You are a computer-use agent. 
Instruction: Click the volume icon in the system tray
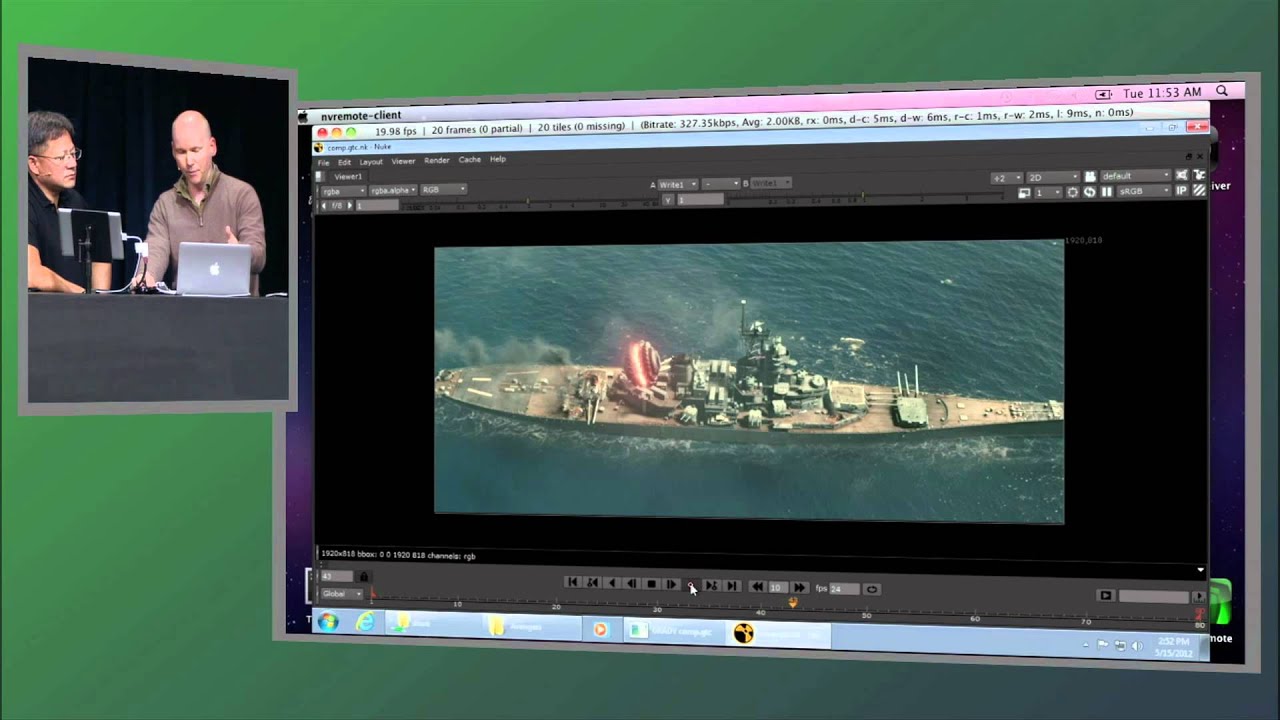(1136, 646)
